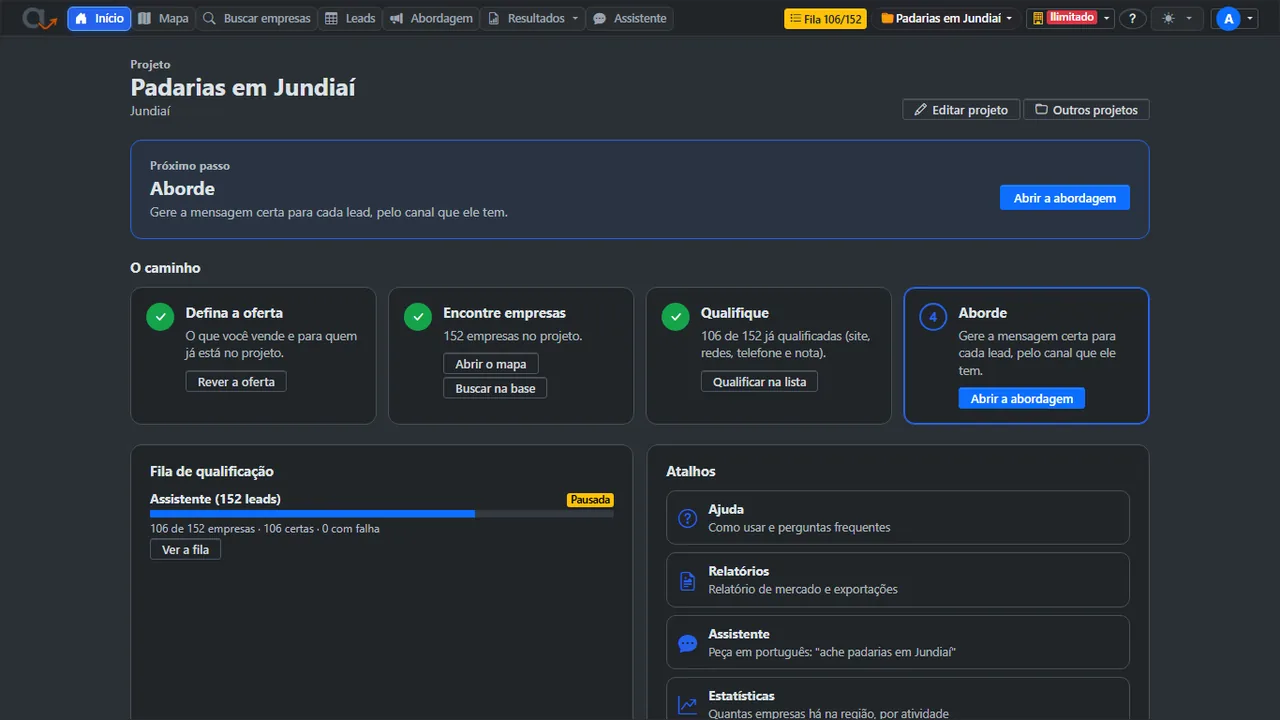Click the green check icon beside Qualifique
Image resolution: width=1280 pixels, height=720 pixels.
point(676,317)
